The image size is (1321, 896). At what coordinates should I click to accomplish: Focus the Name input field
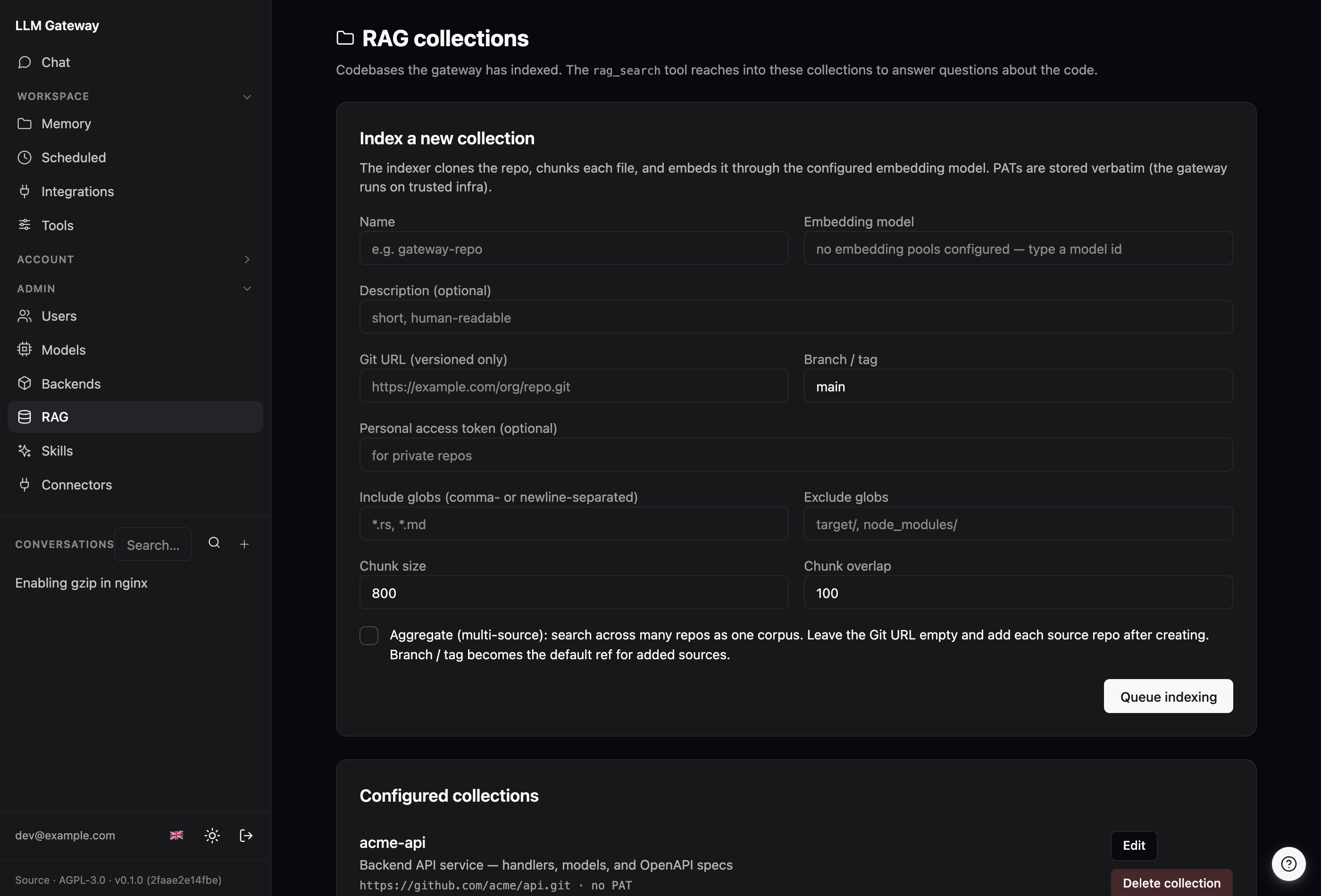(574, 249)
